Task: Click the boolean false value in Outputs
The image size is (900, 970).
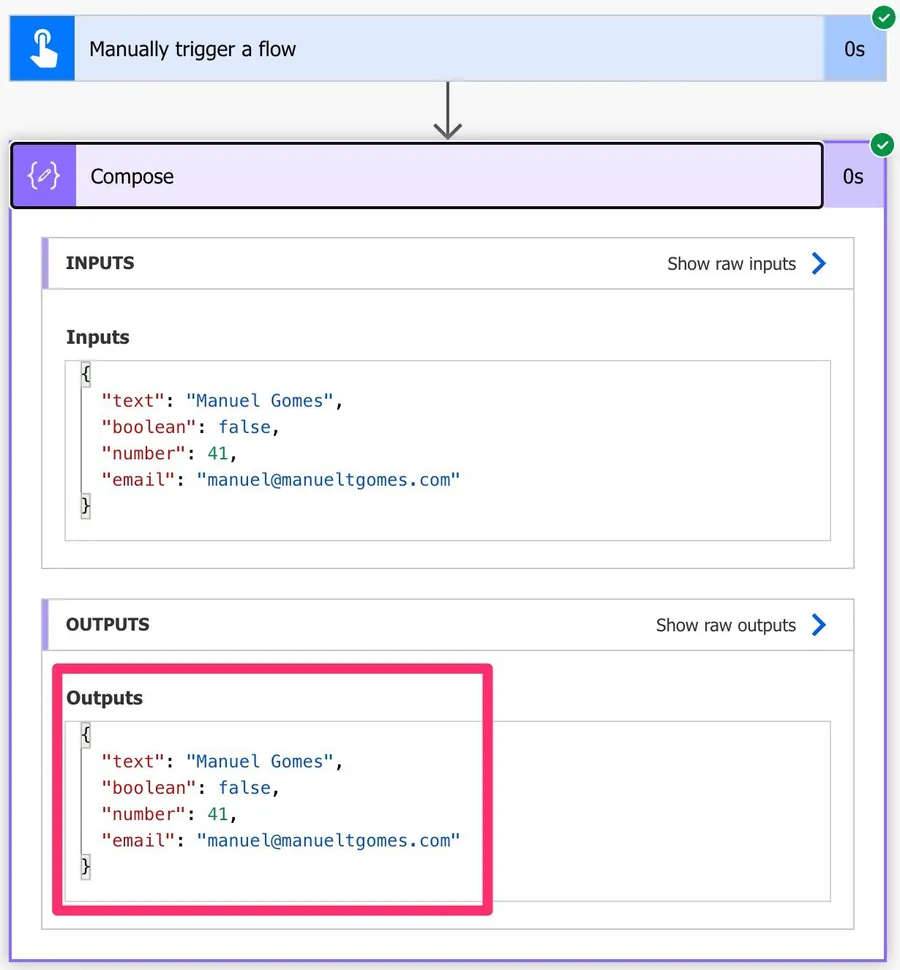Action: (245, 788)
